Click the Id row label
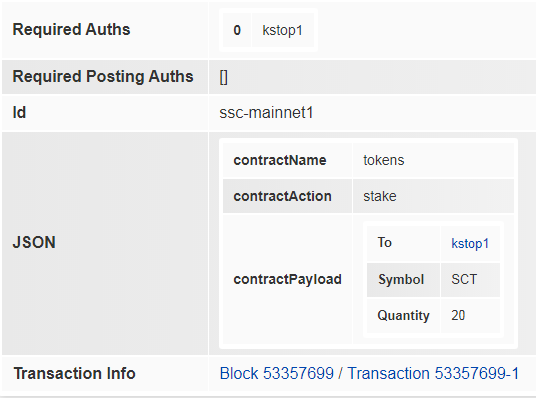 pyautogui.click(x=19, y=112)
